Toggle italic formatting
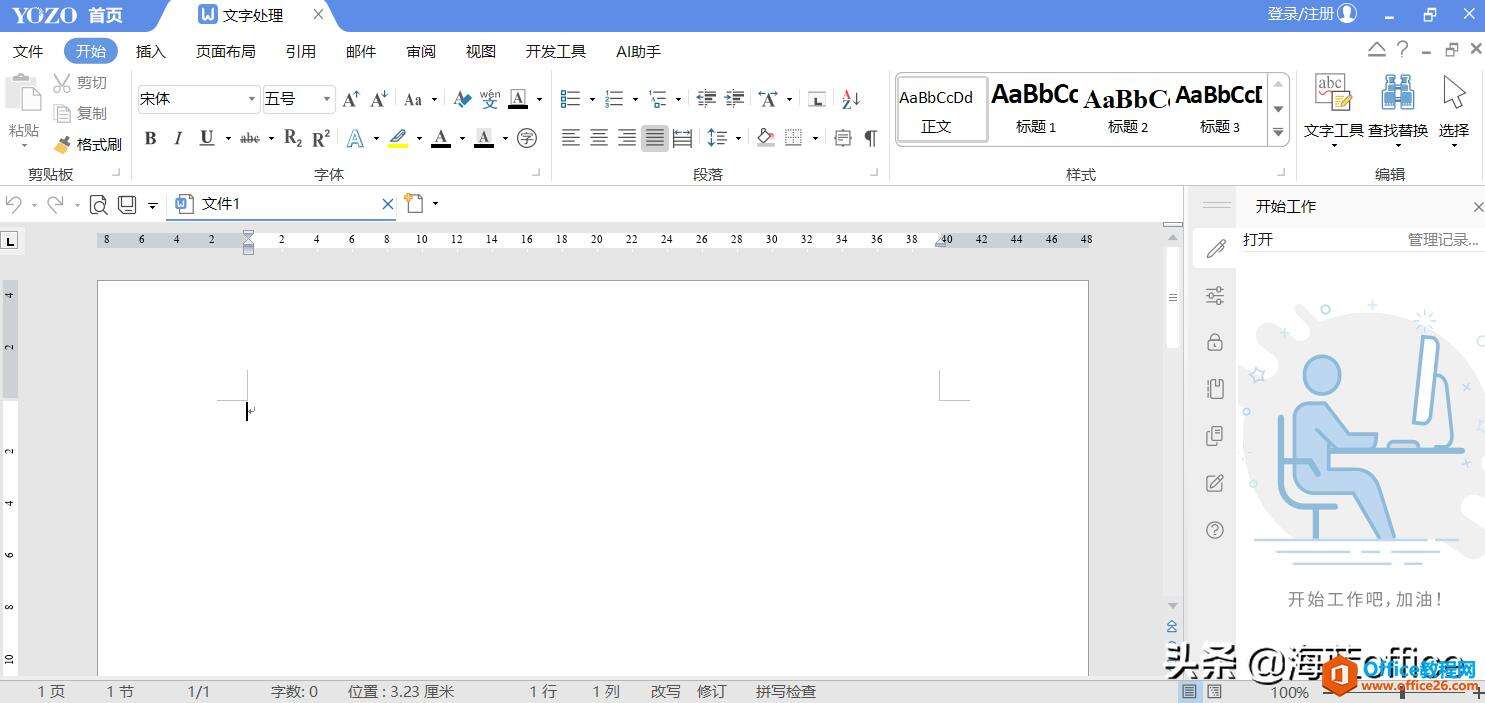This screenshot has height=703, width=1485. point(178,138)
